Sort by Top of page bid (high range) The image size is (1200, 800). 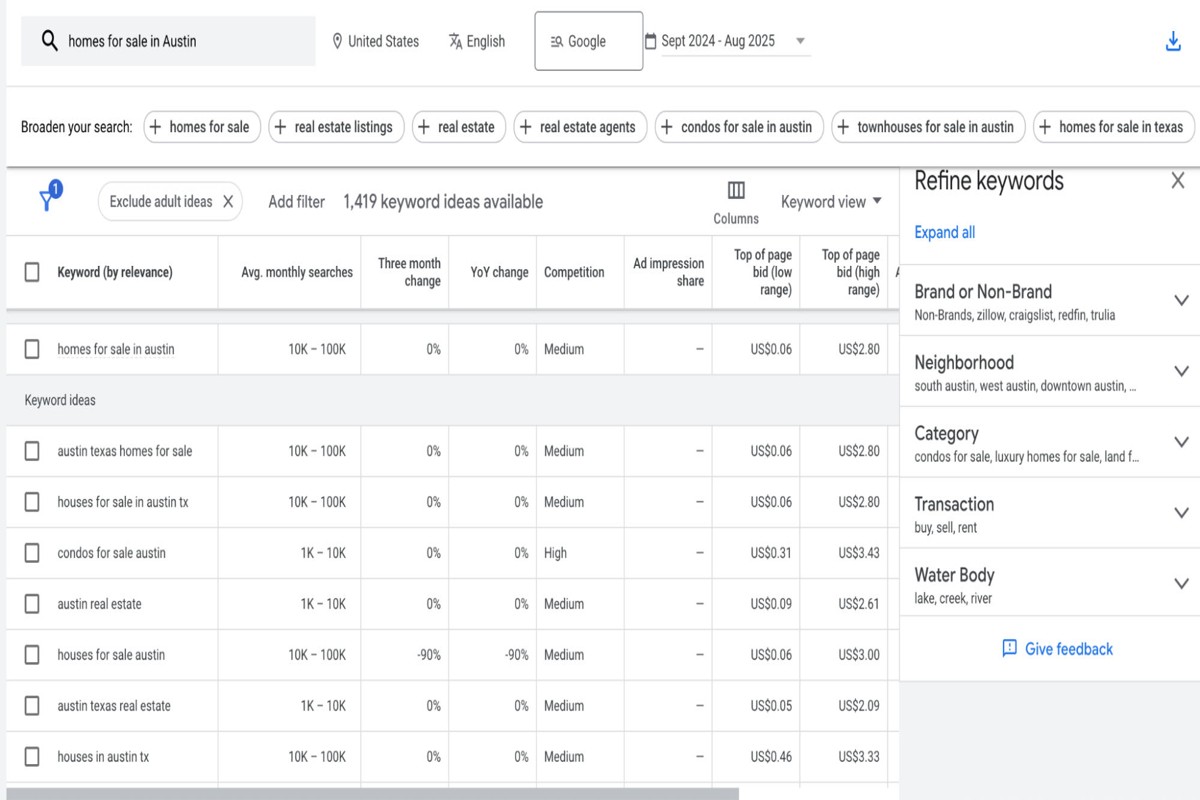851,272
